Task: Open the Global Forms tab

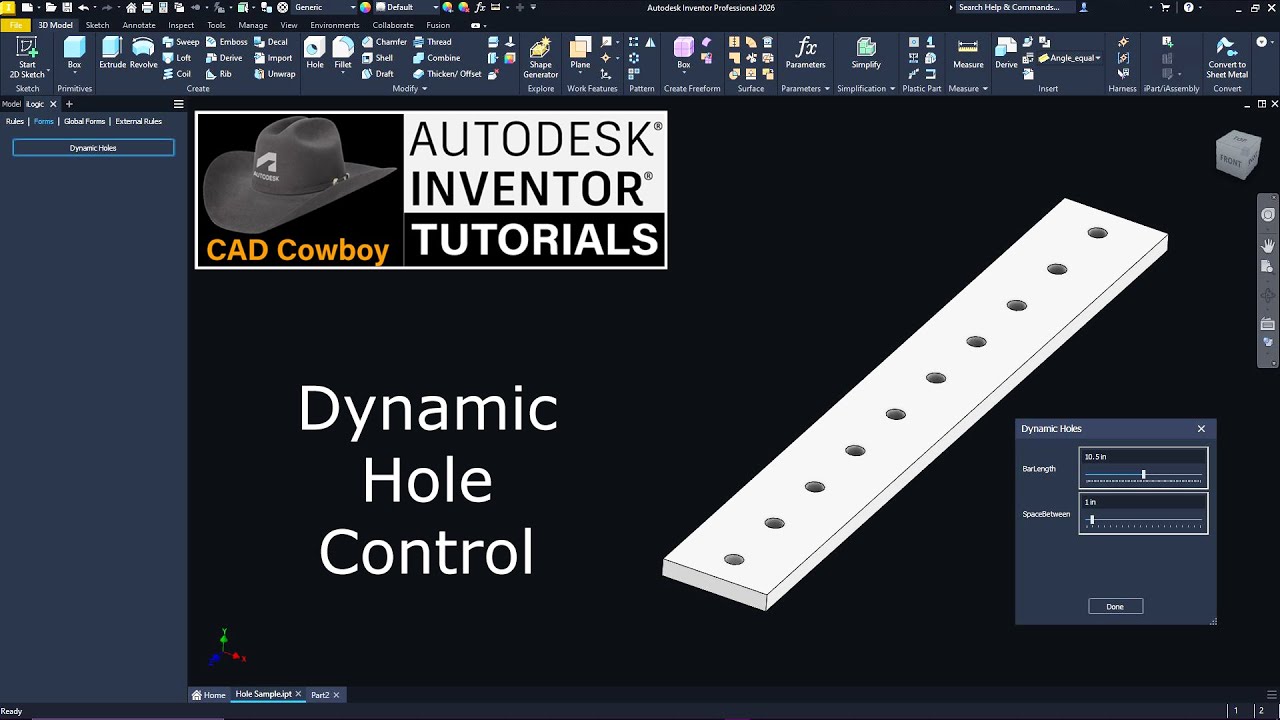Action: tap(84, 121)
